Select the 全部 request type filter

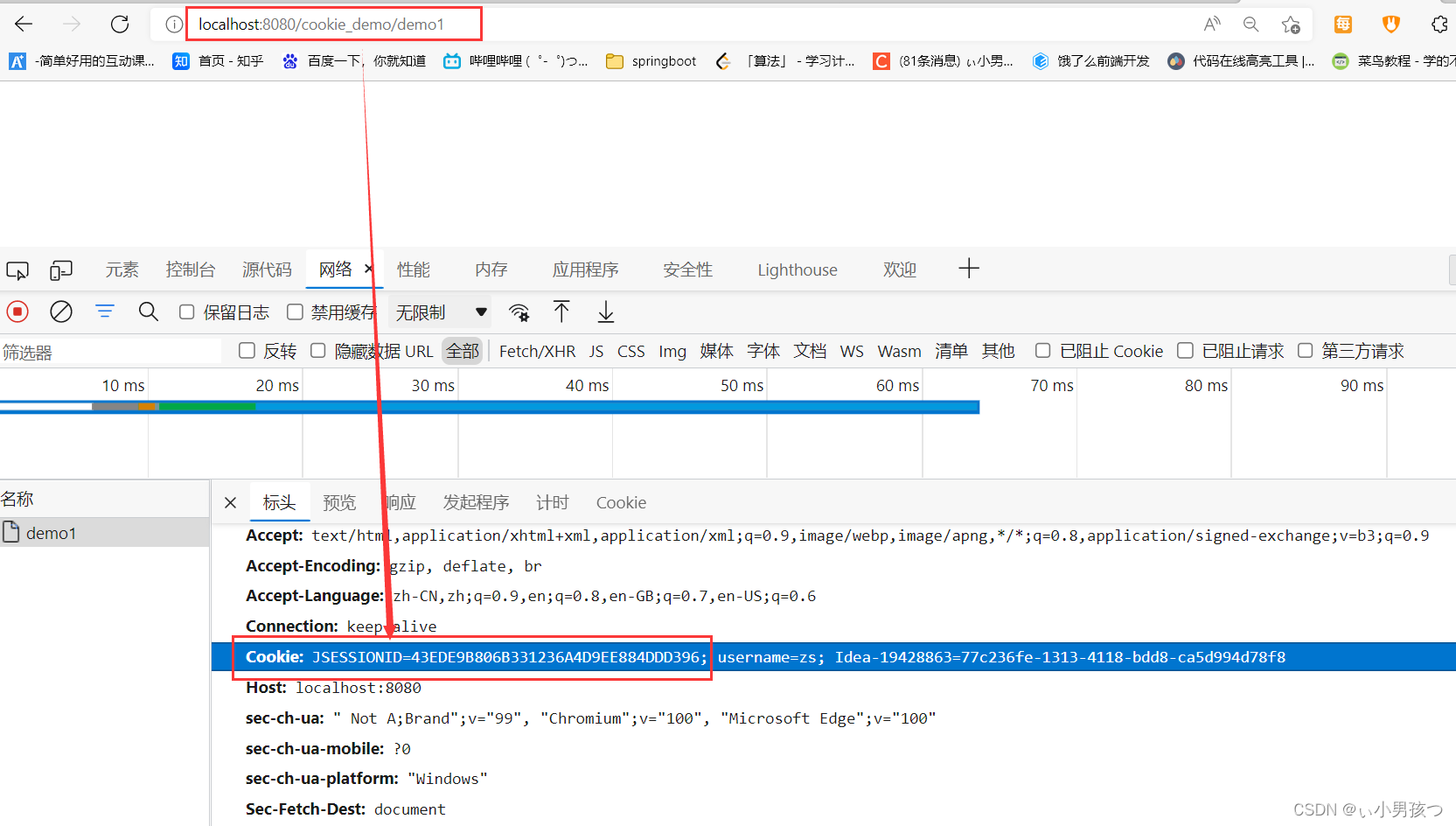(x=463, y=351)
